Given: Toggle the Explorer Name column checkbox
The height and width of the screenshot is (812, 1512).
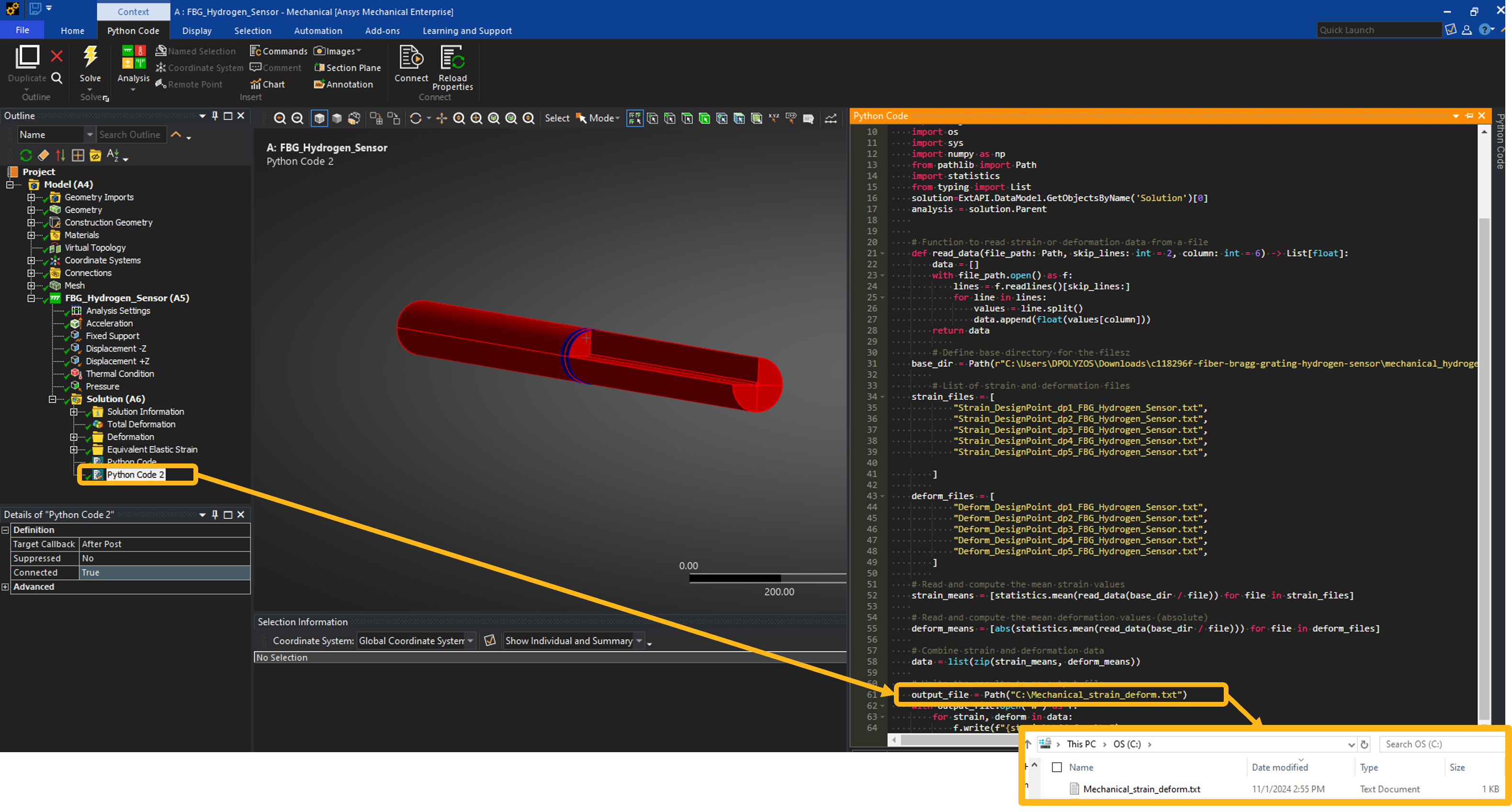Looking at the screenshot, I should pyautogui.click(x=1057, y=767).
